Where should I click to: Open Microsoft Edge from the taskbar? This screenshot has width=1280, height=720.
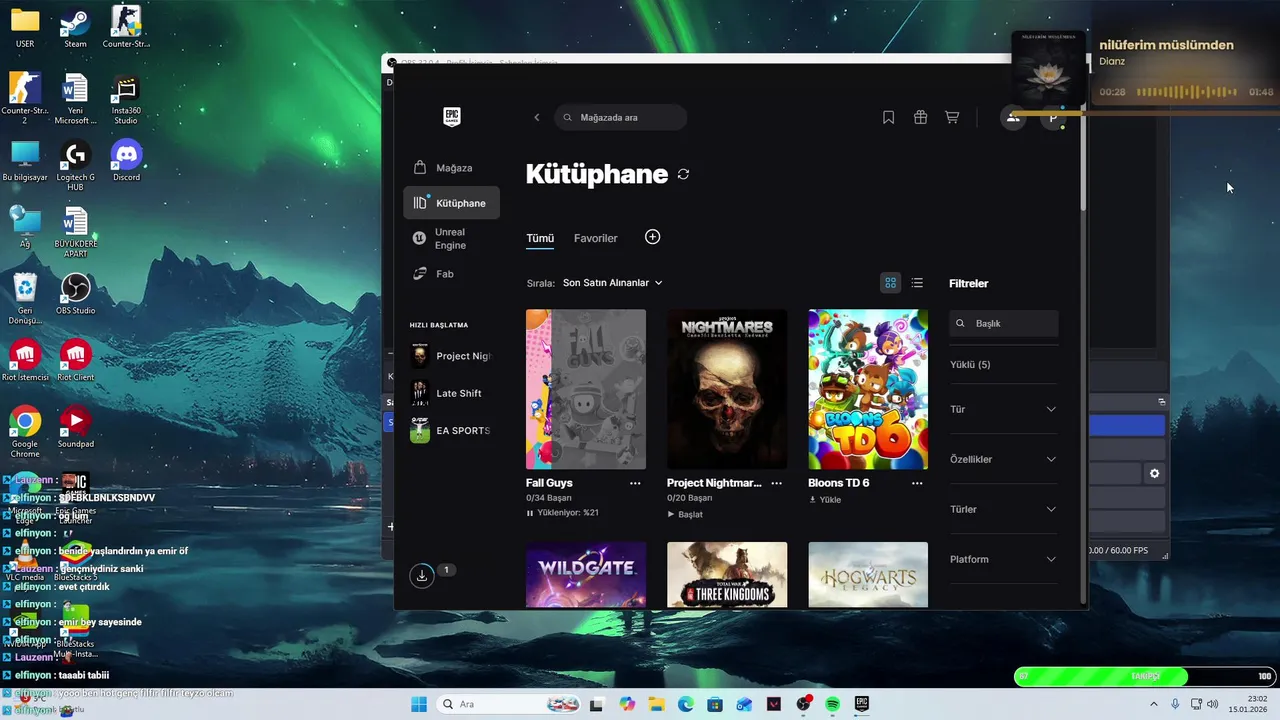point(686,704)
